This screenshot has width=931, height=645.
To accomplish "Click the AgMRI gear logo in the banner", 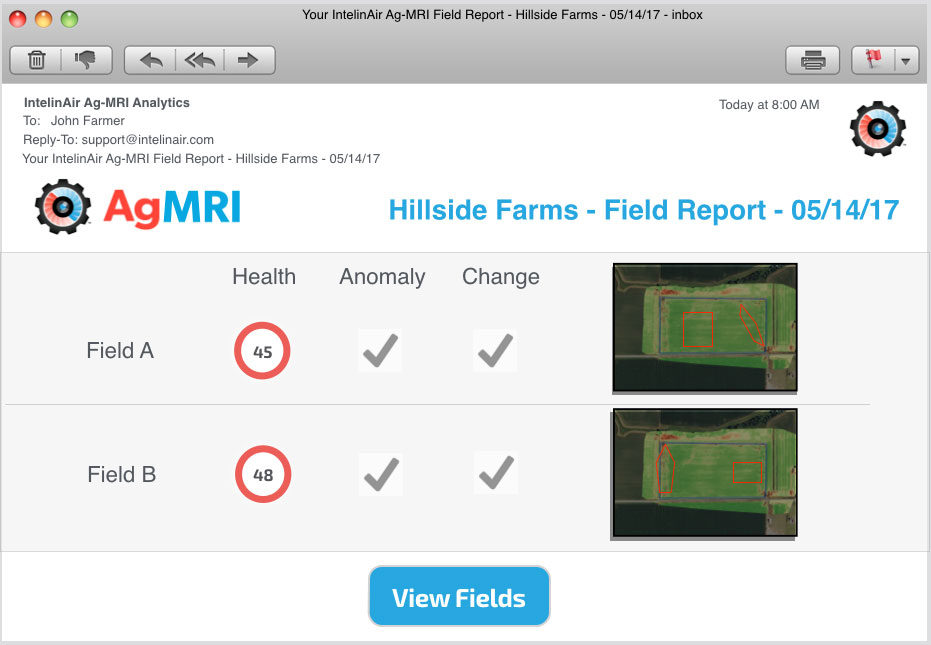I will [x=63, y=207].
